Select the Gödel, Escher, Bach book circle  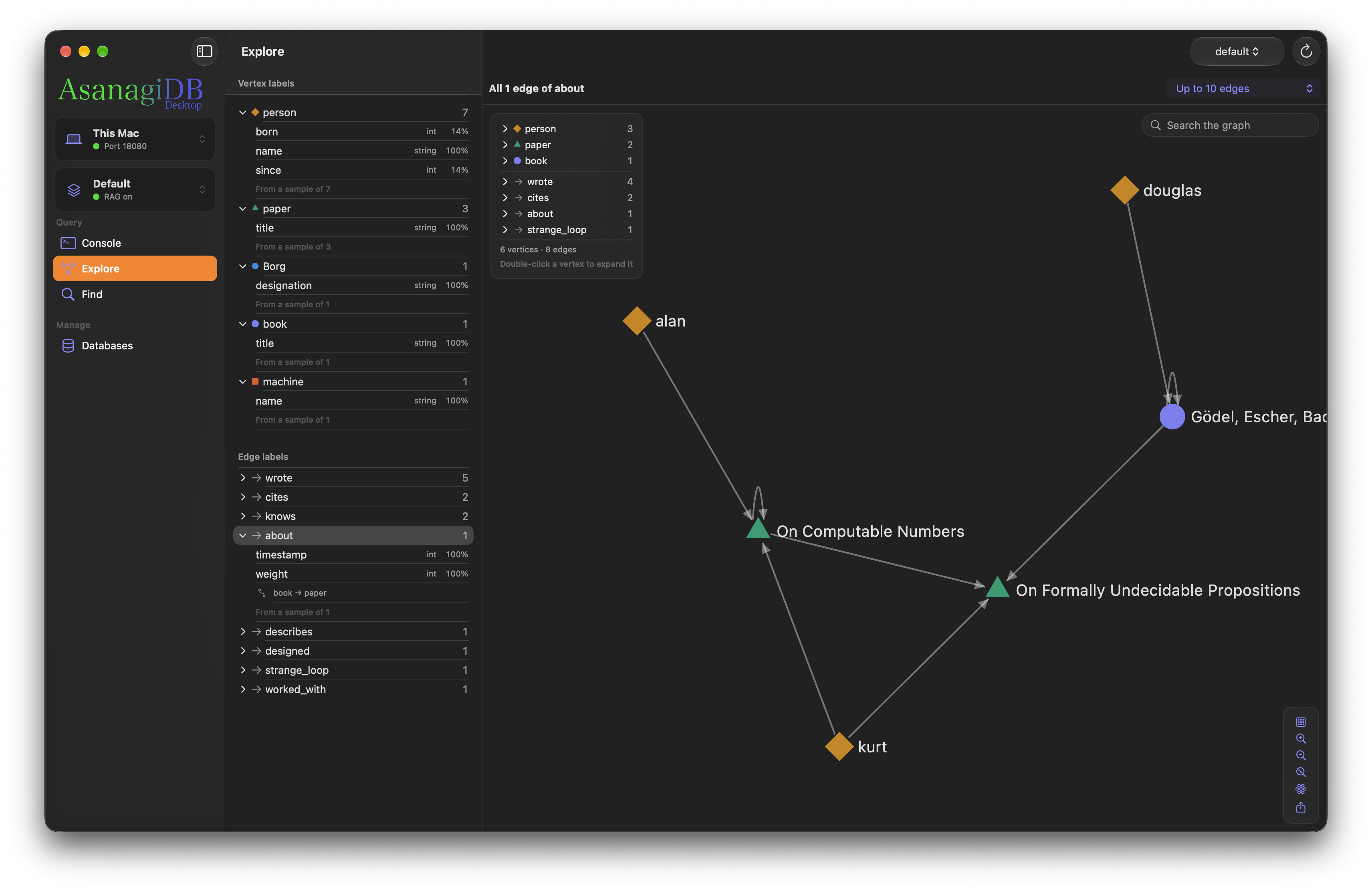pos(1172,417)
